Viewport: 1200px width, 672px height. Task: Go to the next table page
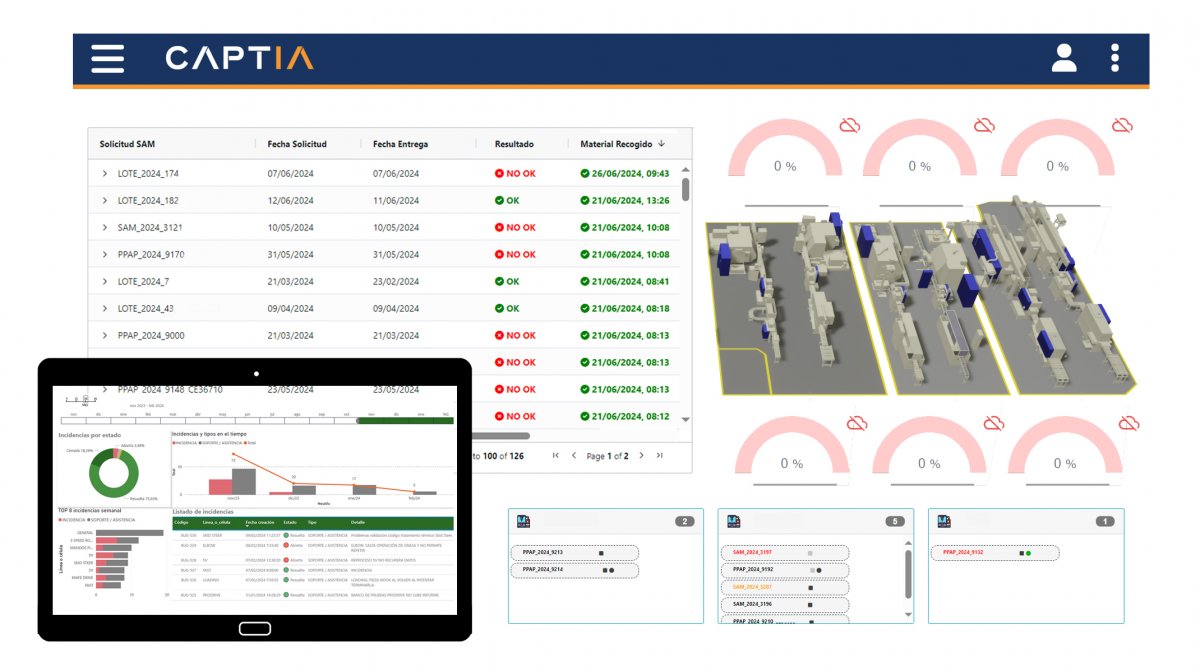coord(641,455)
